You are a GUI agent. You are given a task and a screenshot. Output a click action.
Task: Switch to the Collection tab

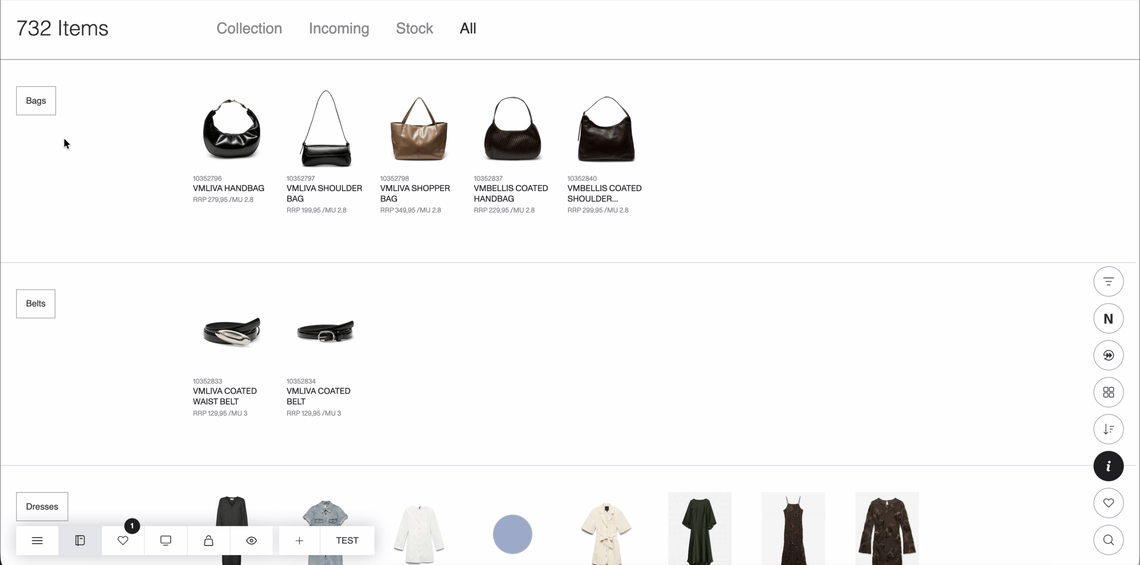tap(249, 29)
